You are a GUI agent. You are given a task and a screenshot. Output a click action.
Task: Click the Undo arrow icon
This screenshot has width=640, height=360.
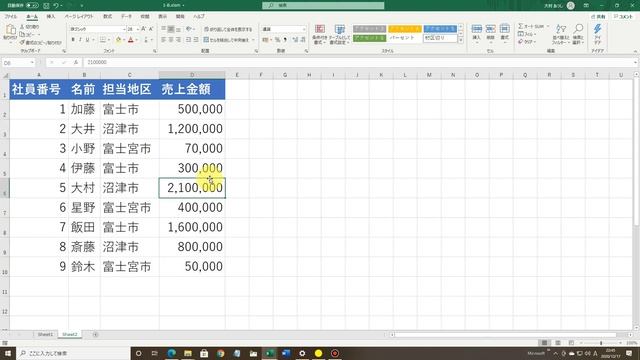tap(56, 5)
